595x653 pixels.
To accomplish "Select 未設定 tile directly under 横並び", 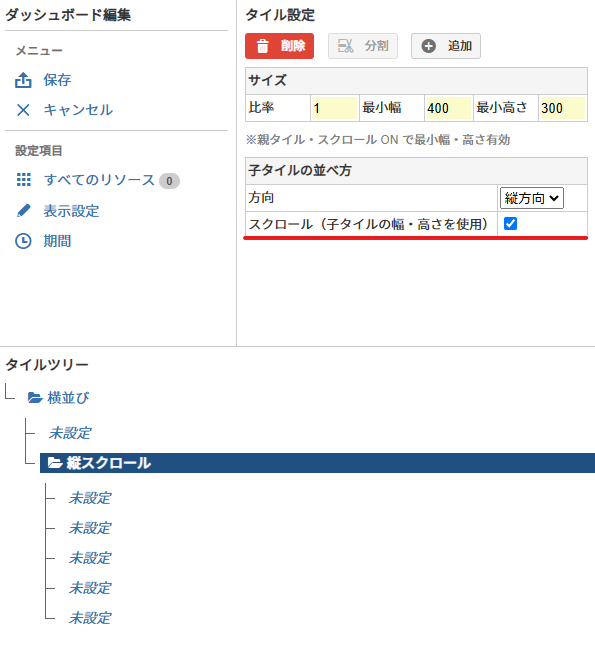I will point(70,433).
